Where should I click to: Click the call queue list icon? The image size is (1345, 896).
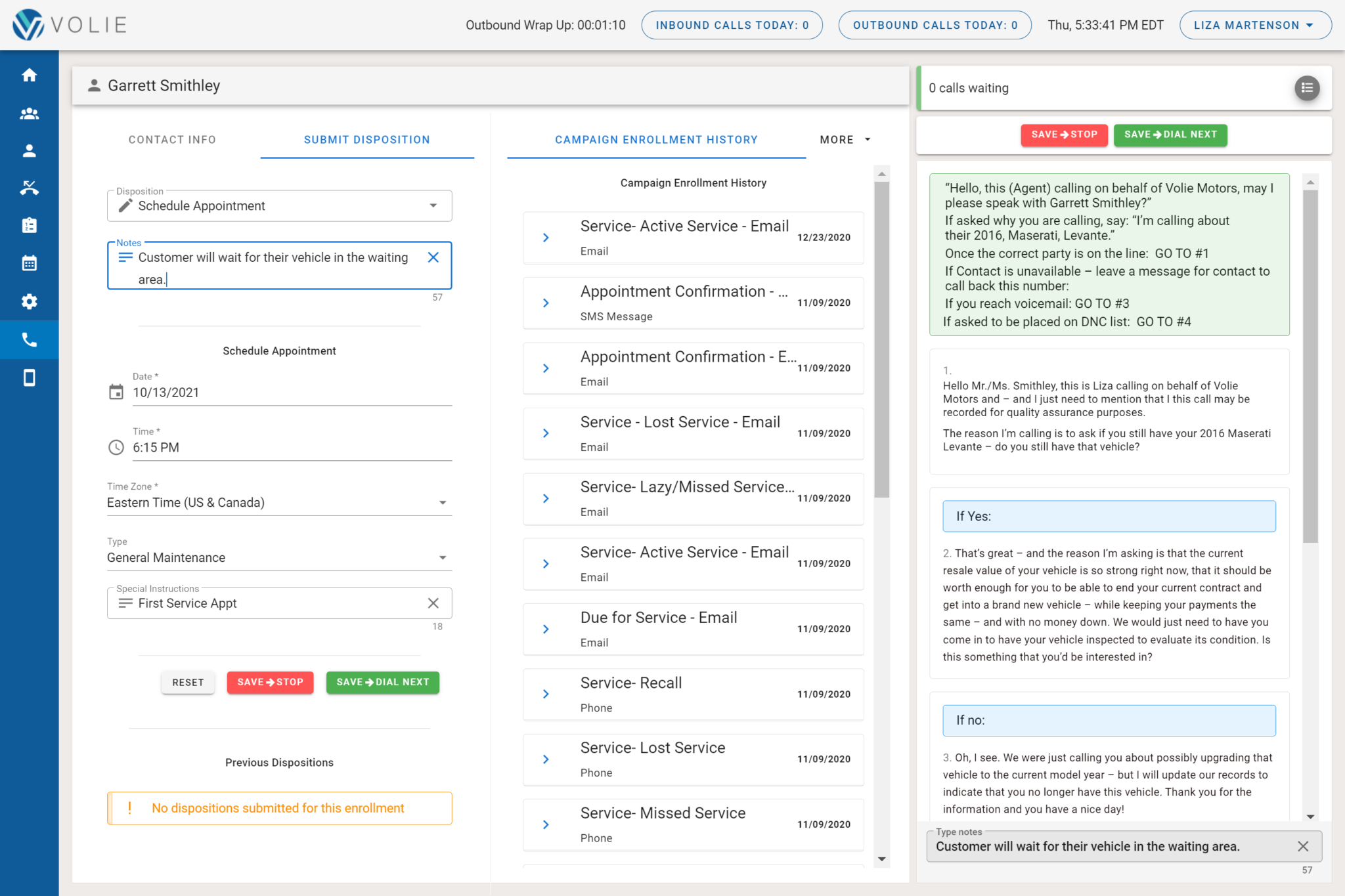pyautogui.click(x=1306, y=88)
